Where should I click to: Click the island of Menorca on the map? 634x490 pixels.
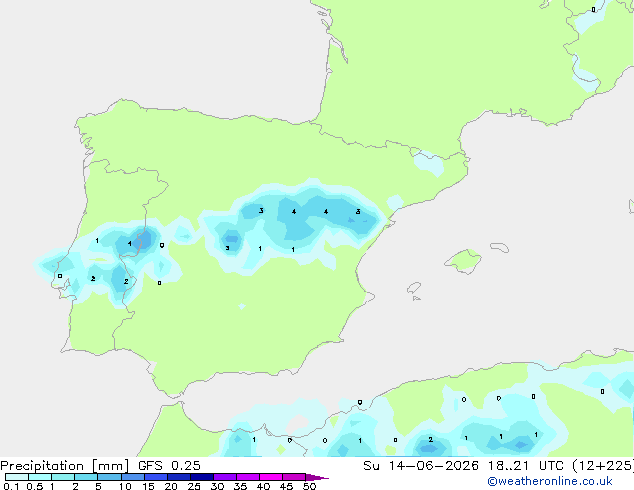tap(500, 247)
